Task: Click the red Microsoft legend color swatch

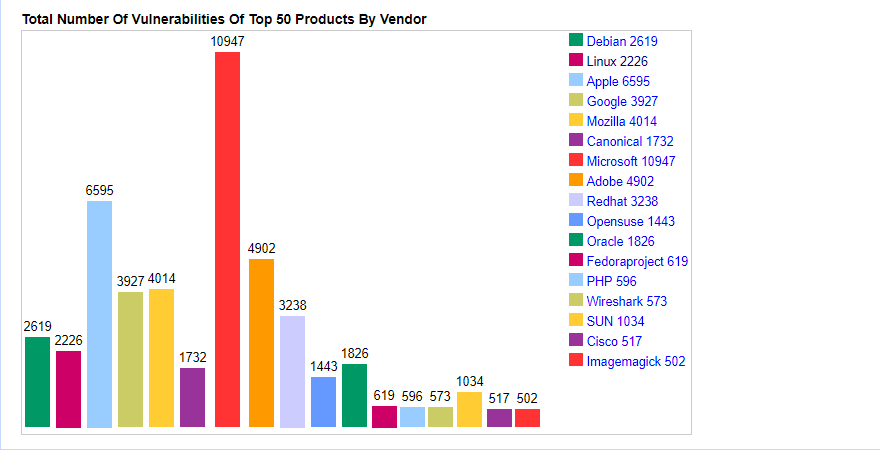Action: point(576,160)
